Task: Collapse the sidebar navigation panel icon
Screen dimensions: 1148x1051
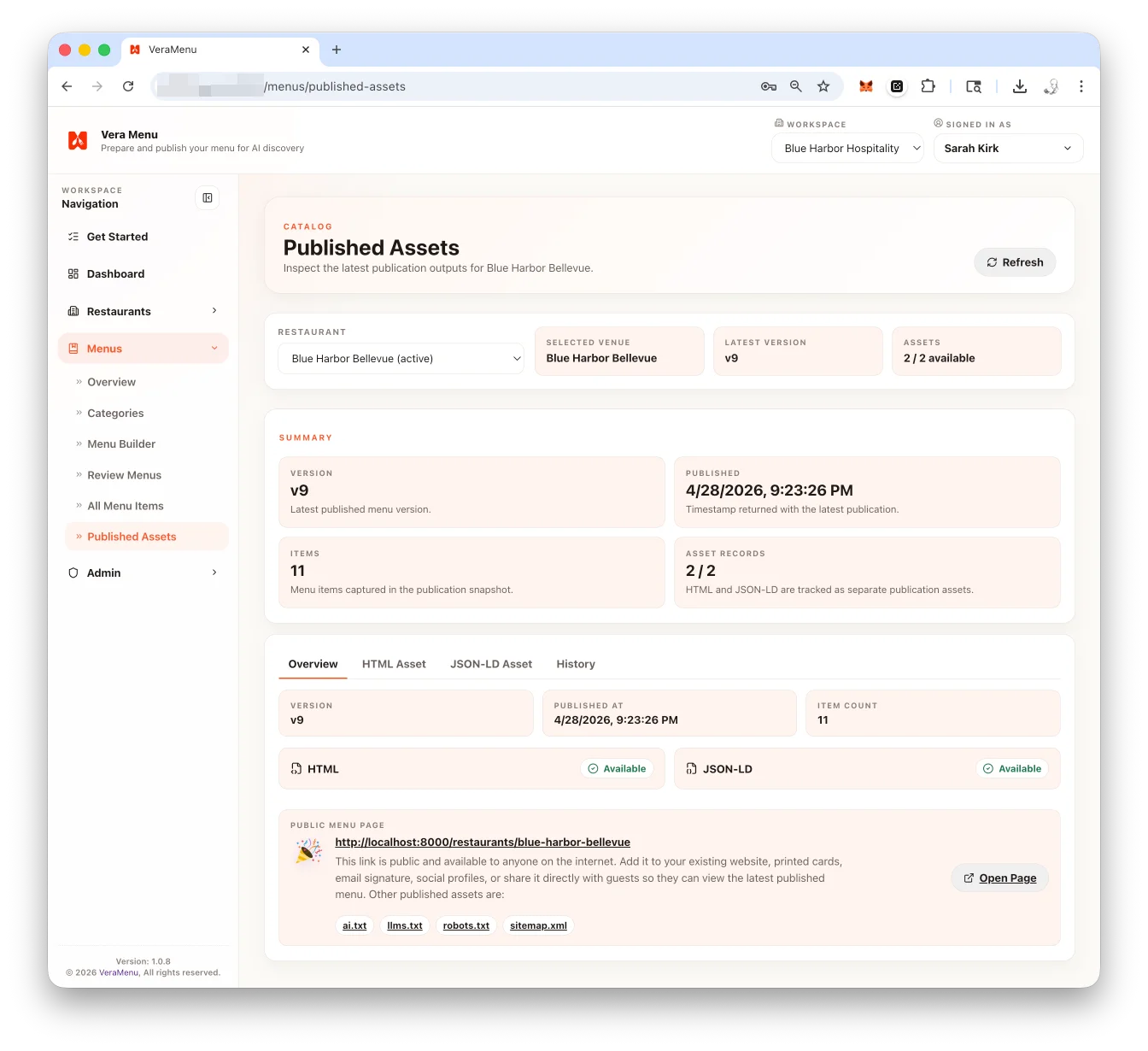Action: 208,198
